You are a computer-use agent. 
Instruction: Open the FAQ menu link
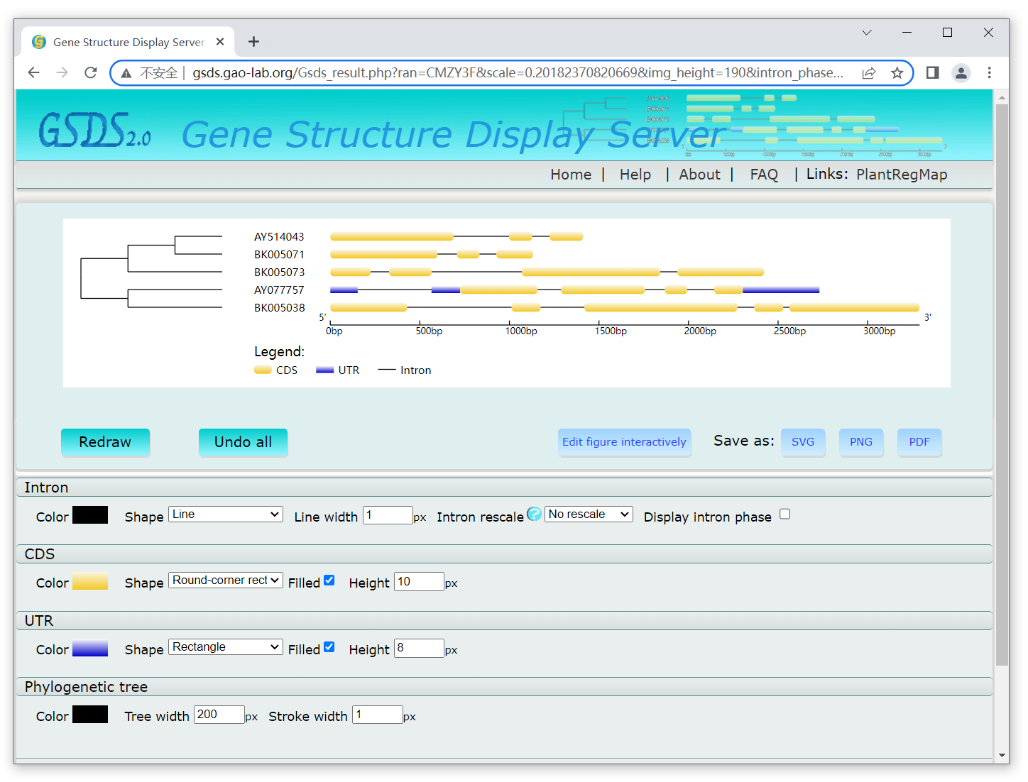click(763, 174)
